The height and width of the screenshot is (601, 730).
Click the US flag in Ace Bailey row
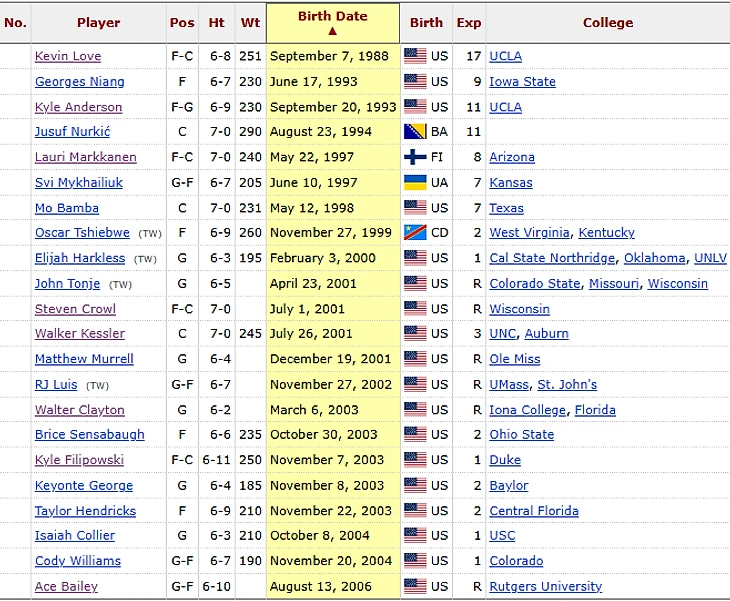pyautogui.click(x=415, y=586)
